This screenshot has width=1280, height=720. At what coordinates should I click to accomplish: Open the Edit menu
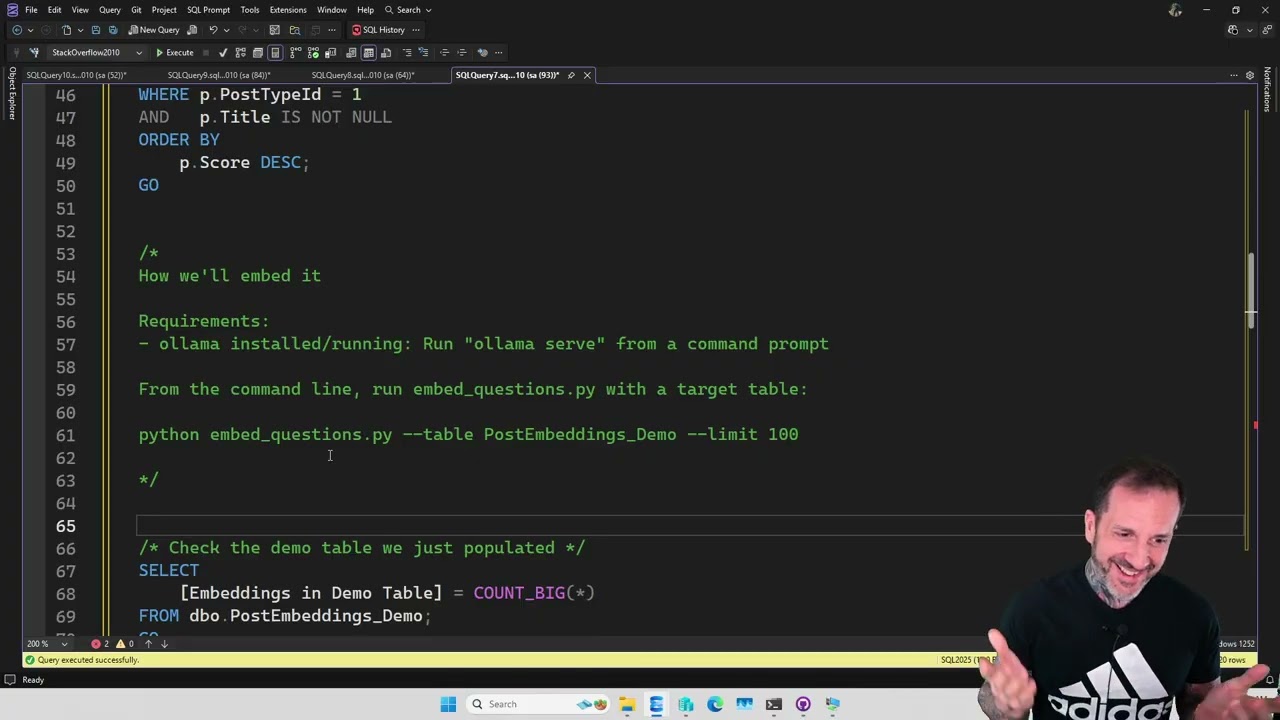(x=54, y=10)
